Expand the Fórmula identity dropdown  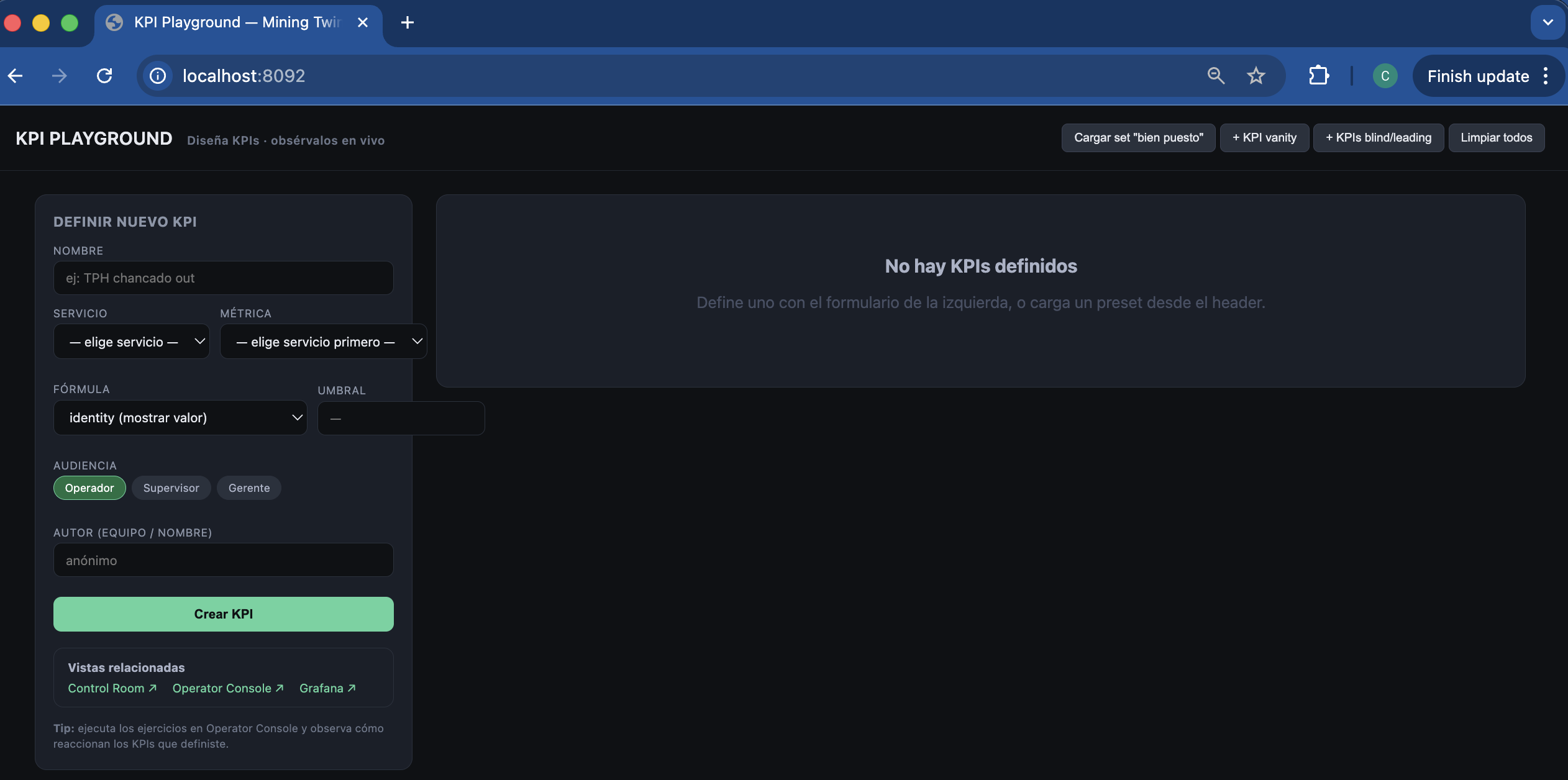click(x=180, y=418)
